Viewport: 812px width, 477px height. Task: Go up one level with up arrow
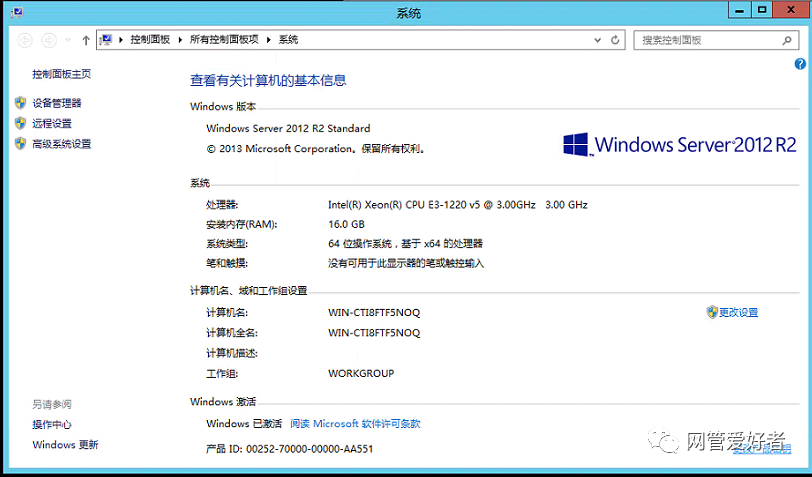click(x=86, y=40)
